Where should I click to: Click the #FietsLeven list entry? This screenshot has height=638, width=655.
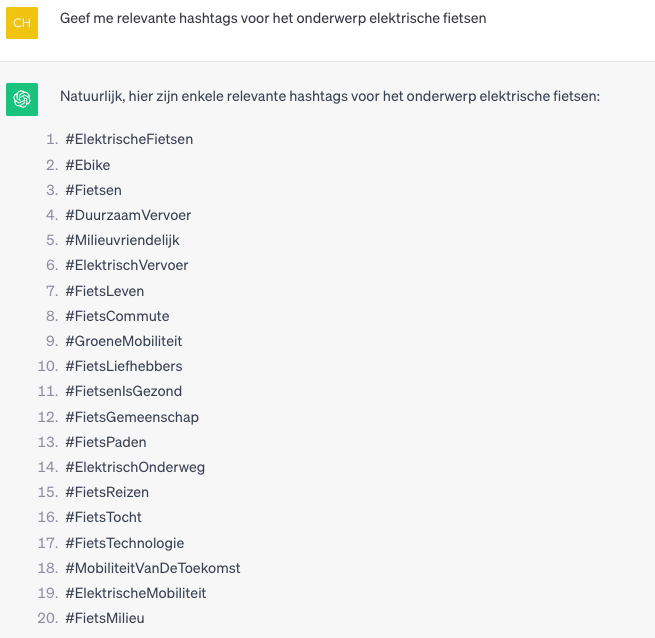pos(105,291)
